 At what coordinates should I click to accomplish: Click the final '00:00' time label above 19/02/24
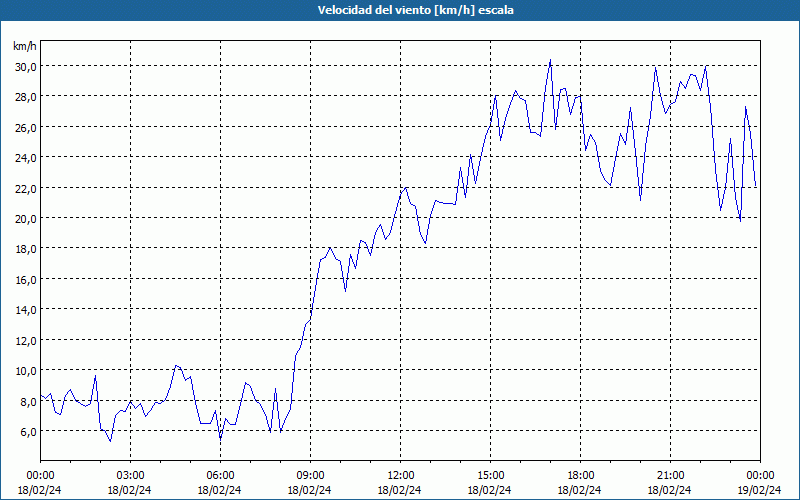760,476
